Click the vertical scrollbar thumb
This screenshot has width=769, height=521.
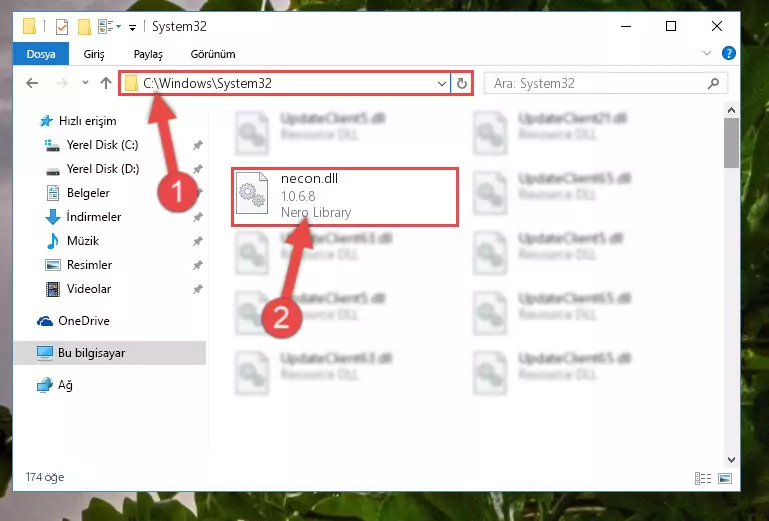click(731, 143)
